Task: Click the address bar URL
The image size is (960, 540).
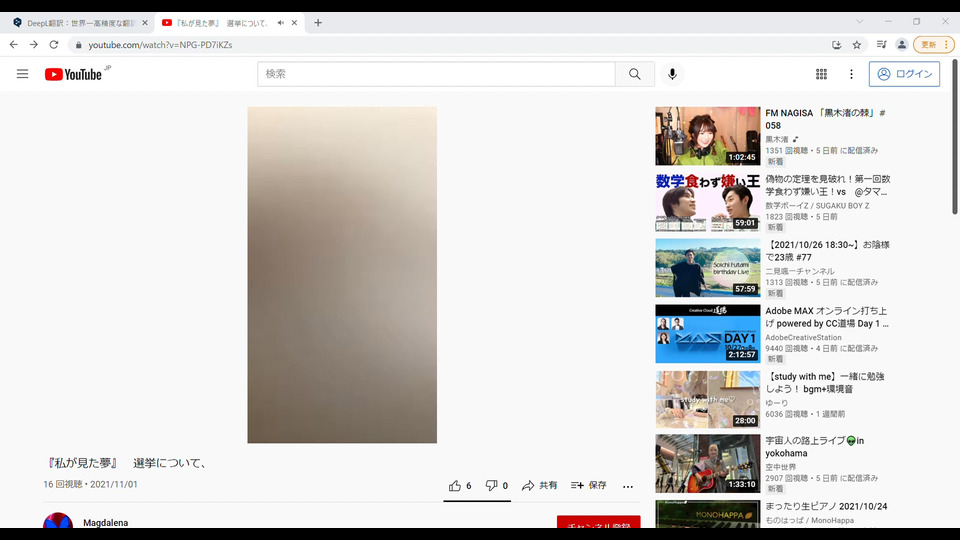Action: pyautogui.click(x=160, y=45)
